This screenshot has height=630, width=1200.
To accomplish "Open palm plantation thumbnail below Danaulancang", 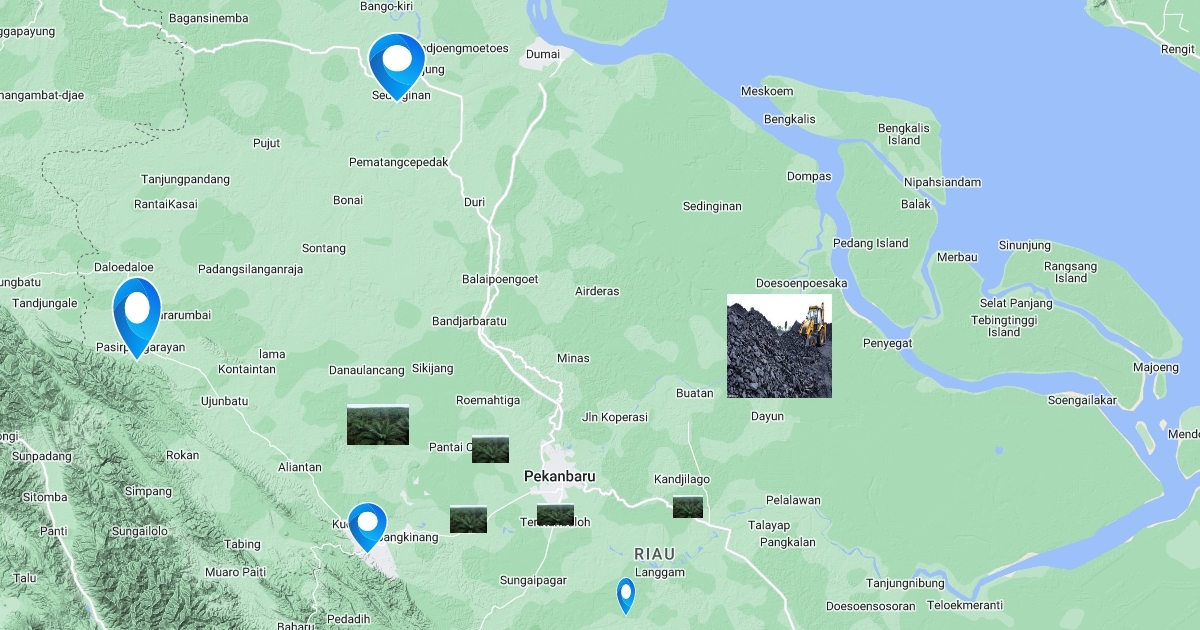I will click(x=378, y=425).
